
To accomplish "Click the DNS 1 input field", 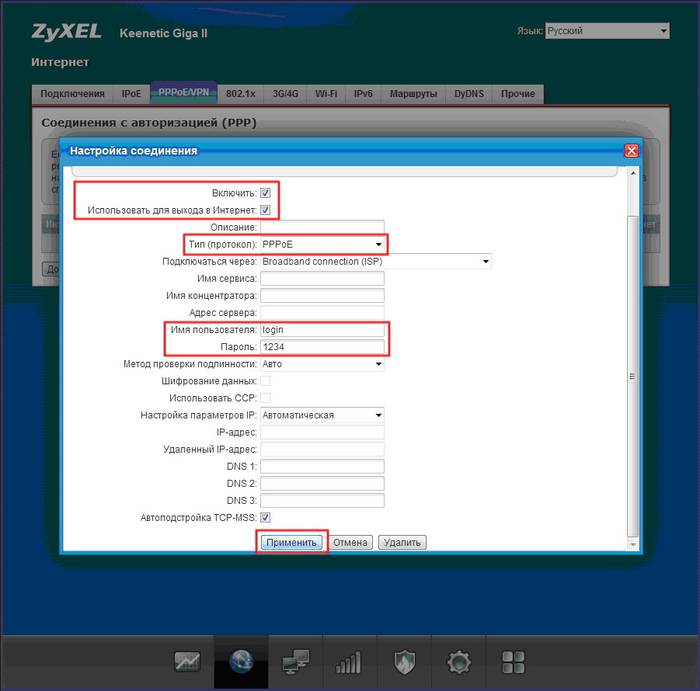I will (322, 466).
